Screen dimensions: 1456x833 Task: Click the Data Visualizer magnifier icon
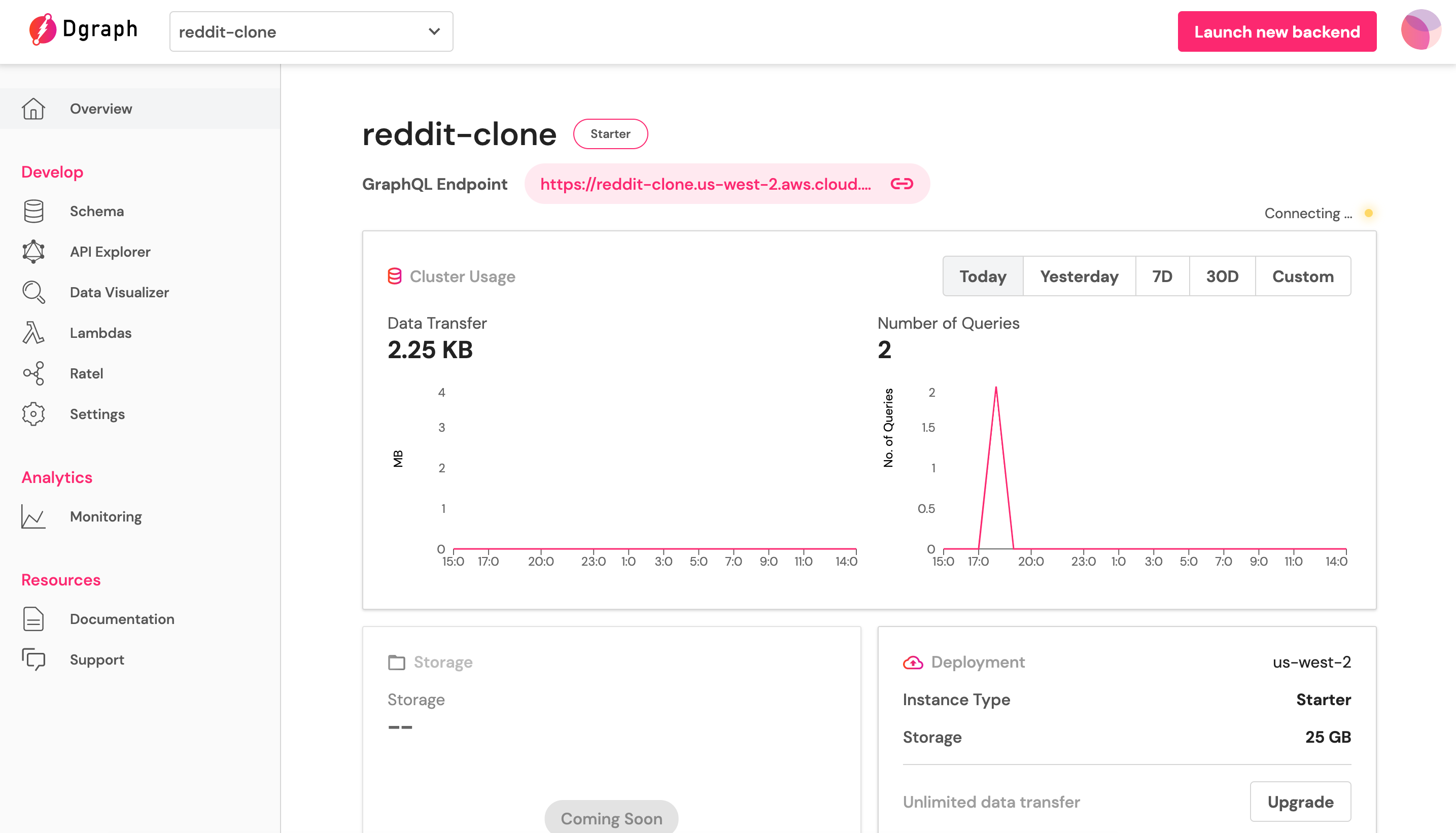[33, 292]
